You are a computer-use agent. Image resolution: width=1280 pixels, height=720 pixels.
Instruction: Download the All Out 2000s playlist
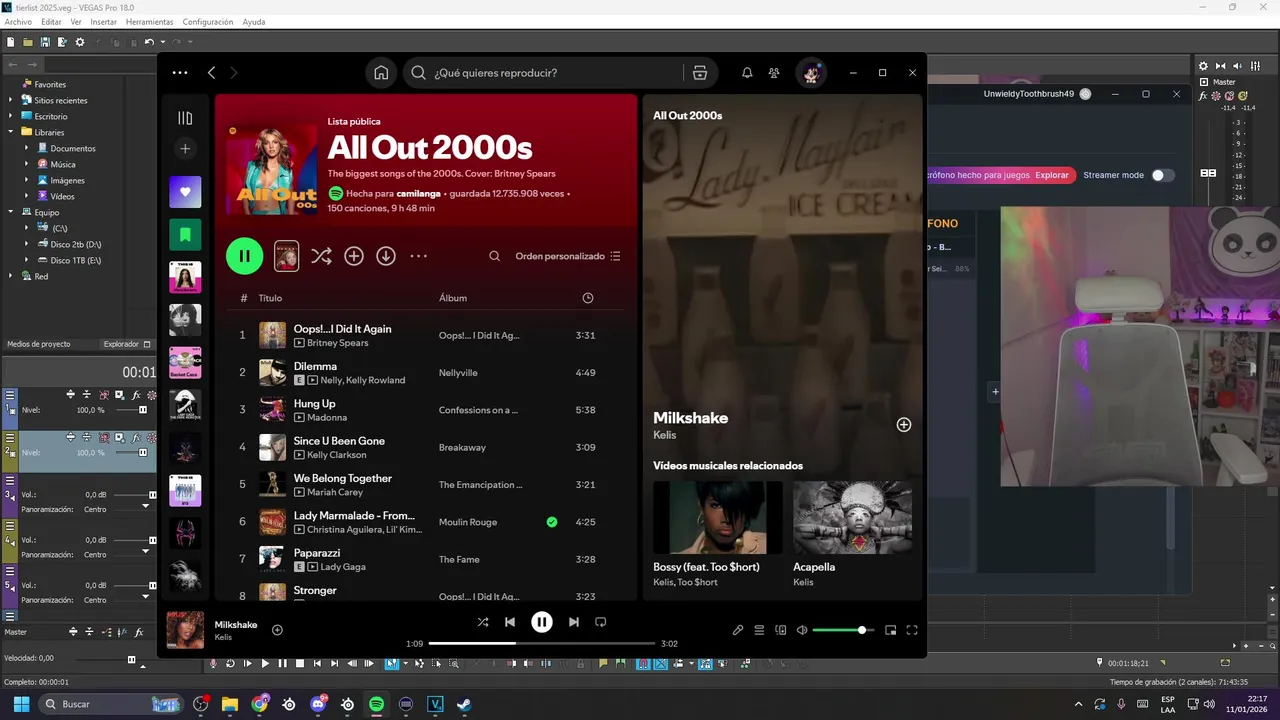click(x=386, y=256)
